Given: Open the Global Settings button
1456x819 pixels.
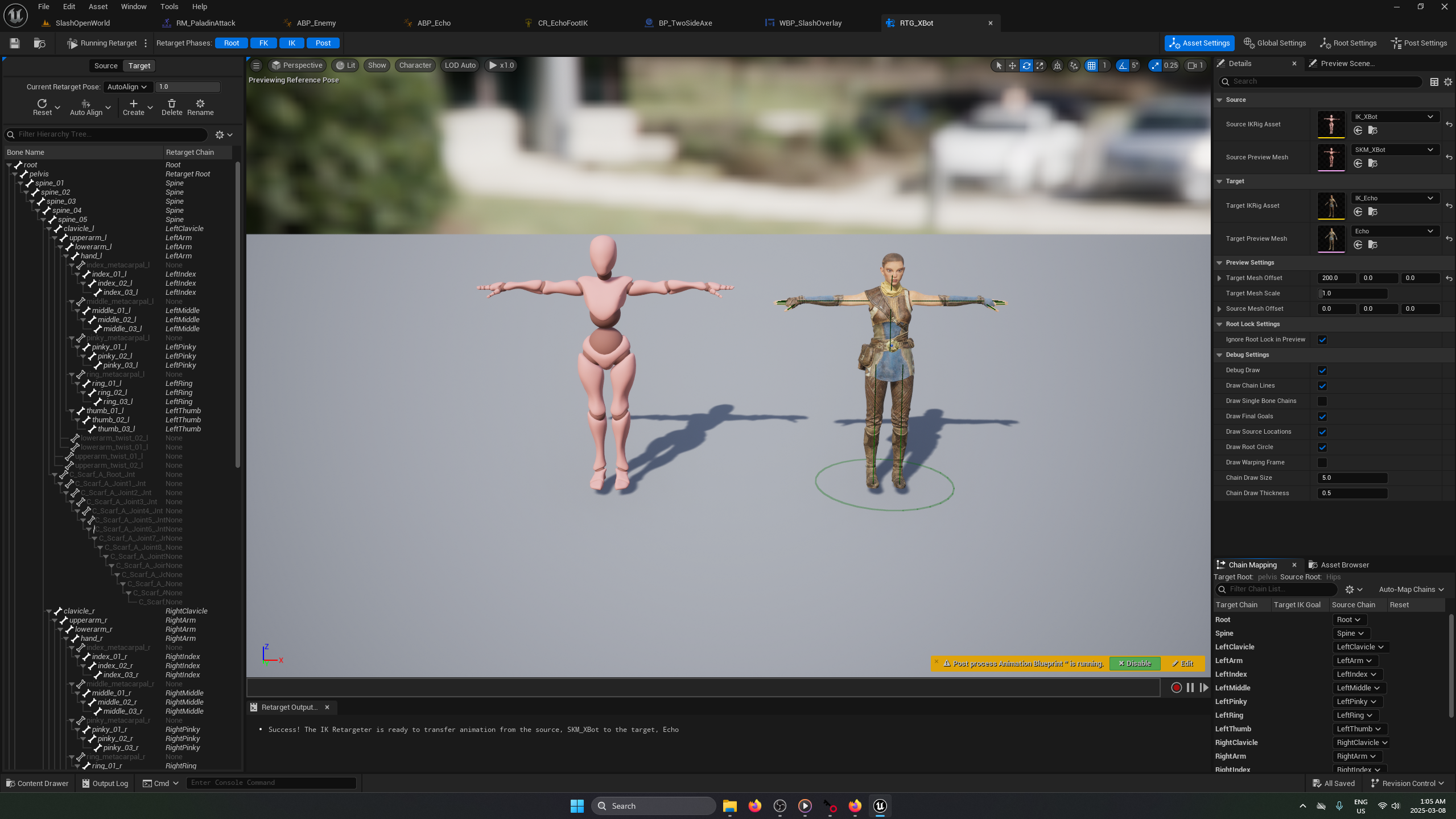Looking at the screenshot, I should (1274, 43).
